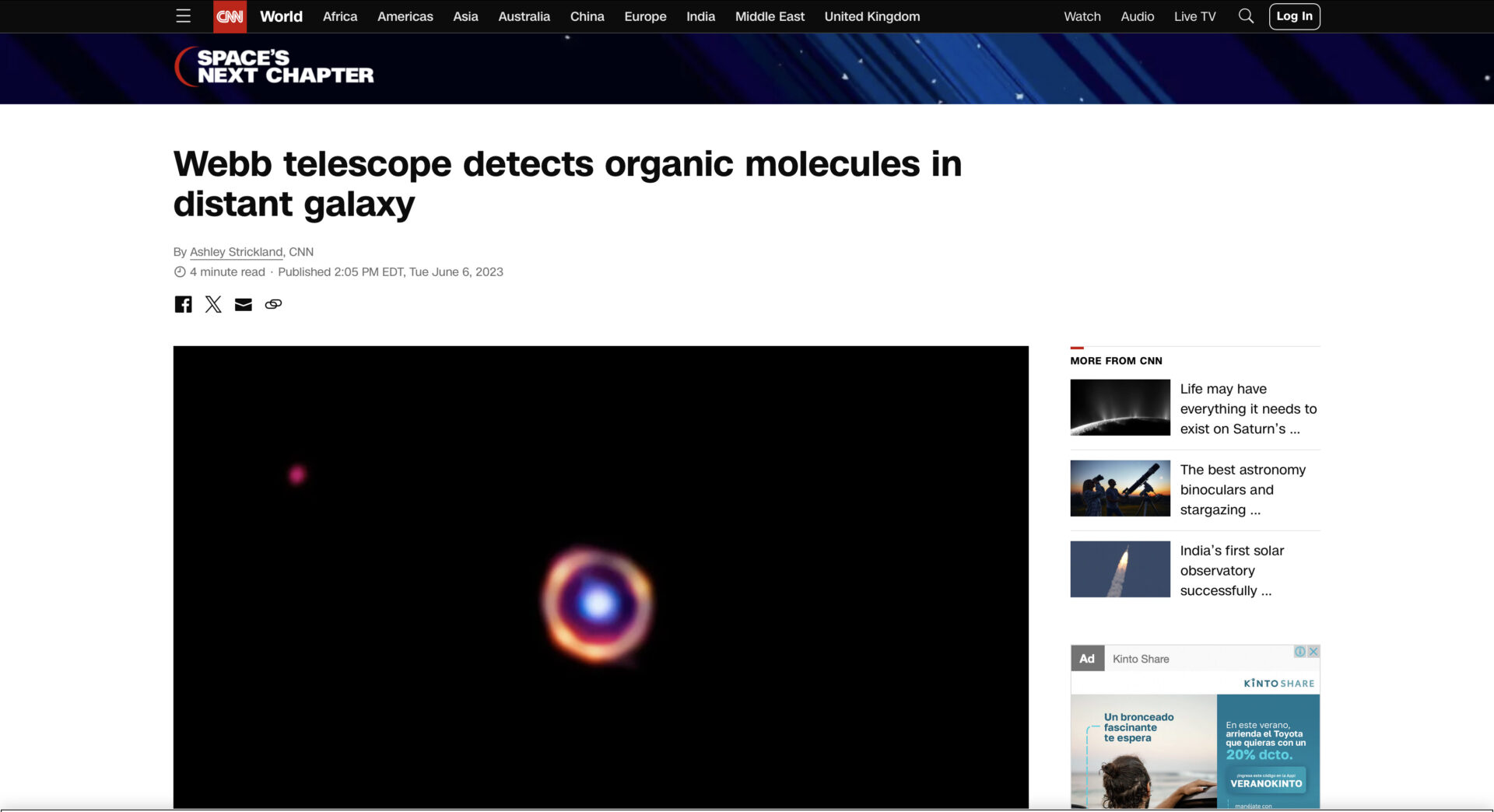Click the telescope stargazers thumbnail

coord(1120,488)
